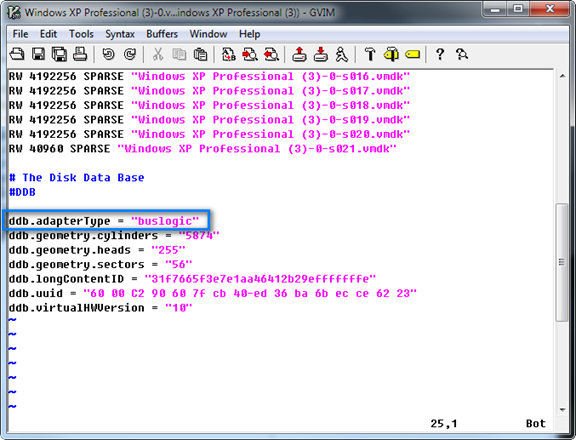Open the Buffers menu
This screenshot has width=576, height=440.
(x=162, y=34)
